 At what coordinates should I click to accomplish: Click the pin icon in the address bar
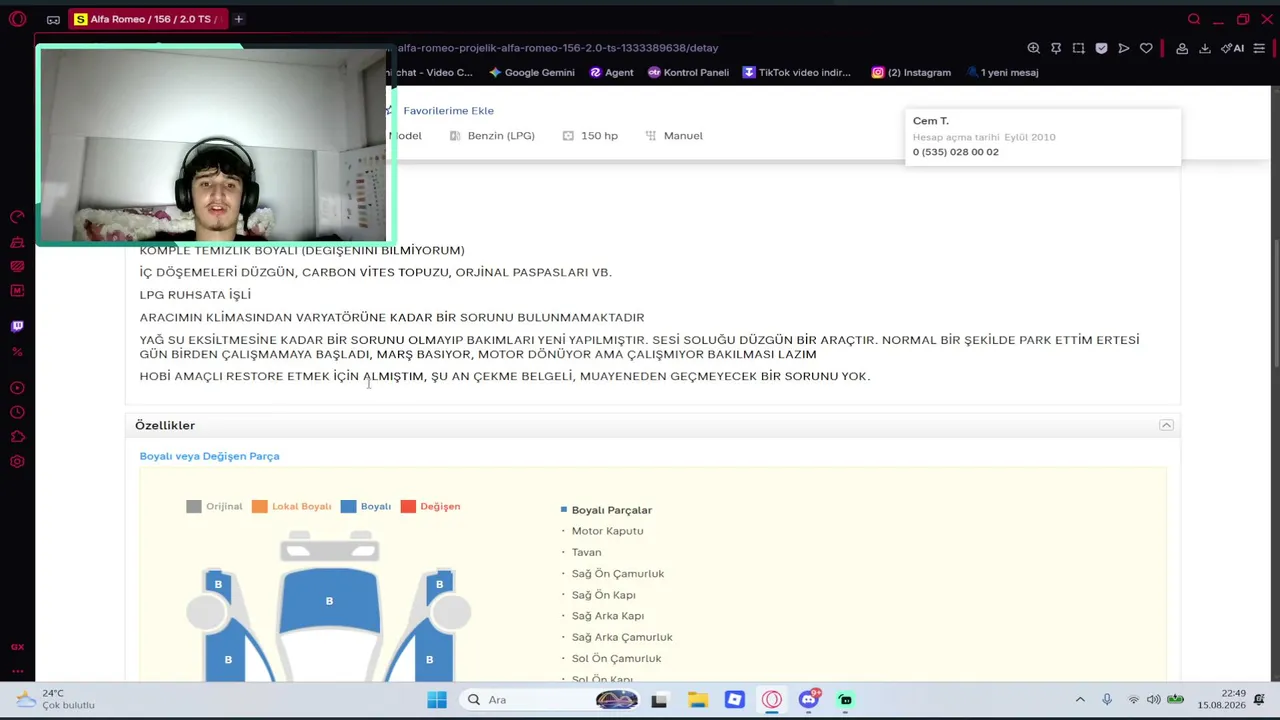[1056, 48]
